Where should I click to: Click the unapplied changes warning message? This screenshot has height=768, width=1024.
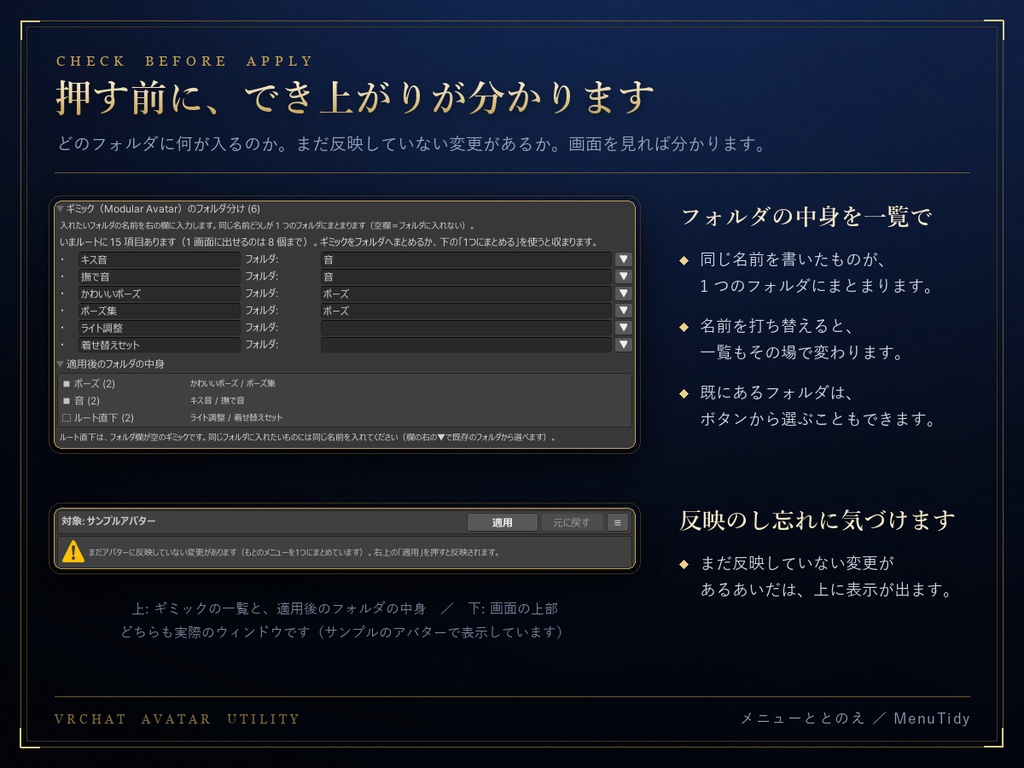(294, 552)
